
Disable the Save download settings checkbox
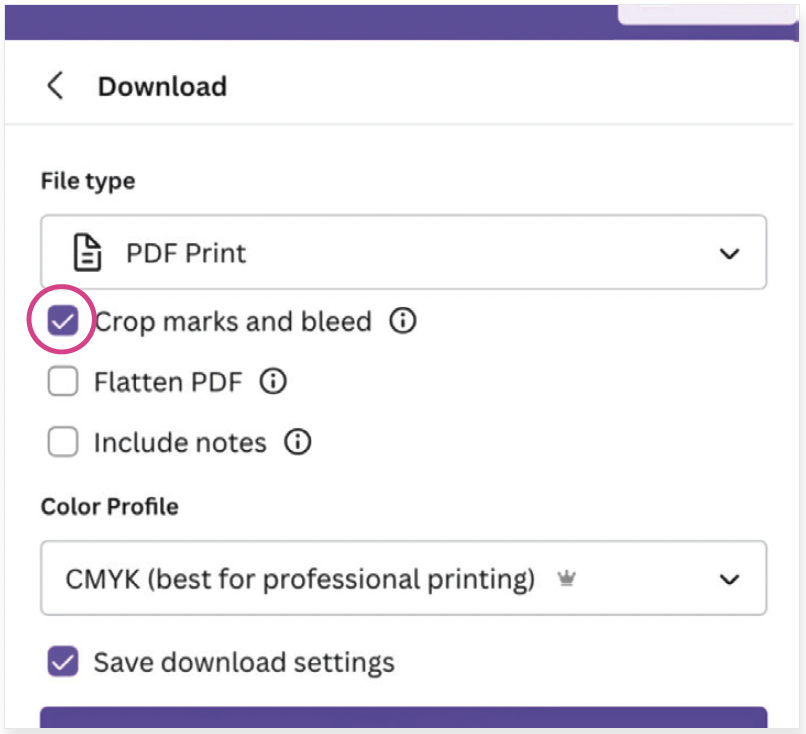[63, 662]
